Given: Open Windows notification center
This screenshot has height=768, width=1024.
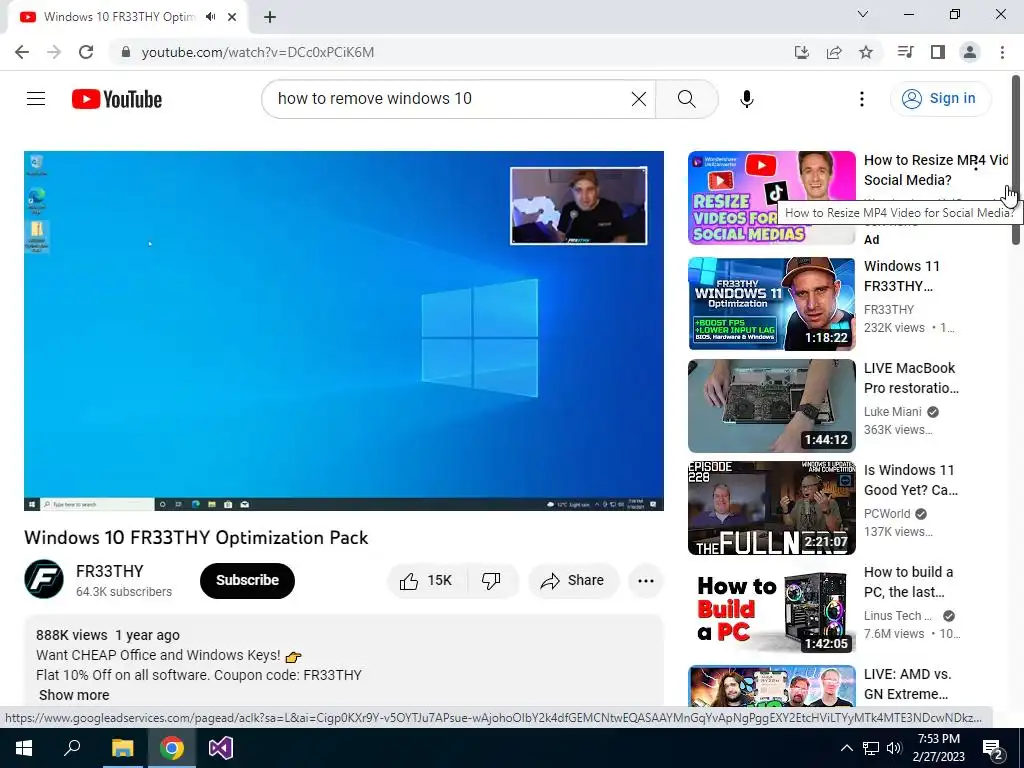Looking at the screenshot, I should tap(993, 748).
